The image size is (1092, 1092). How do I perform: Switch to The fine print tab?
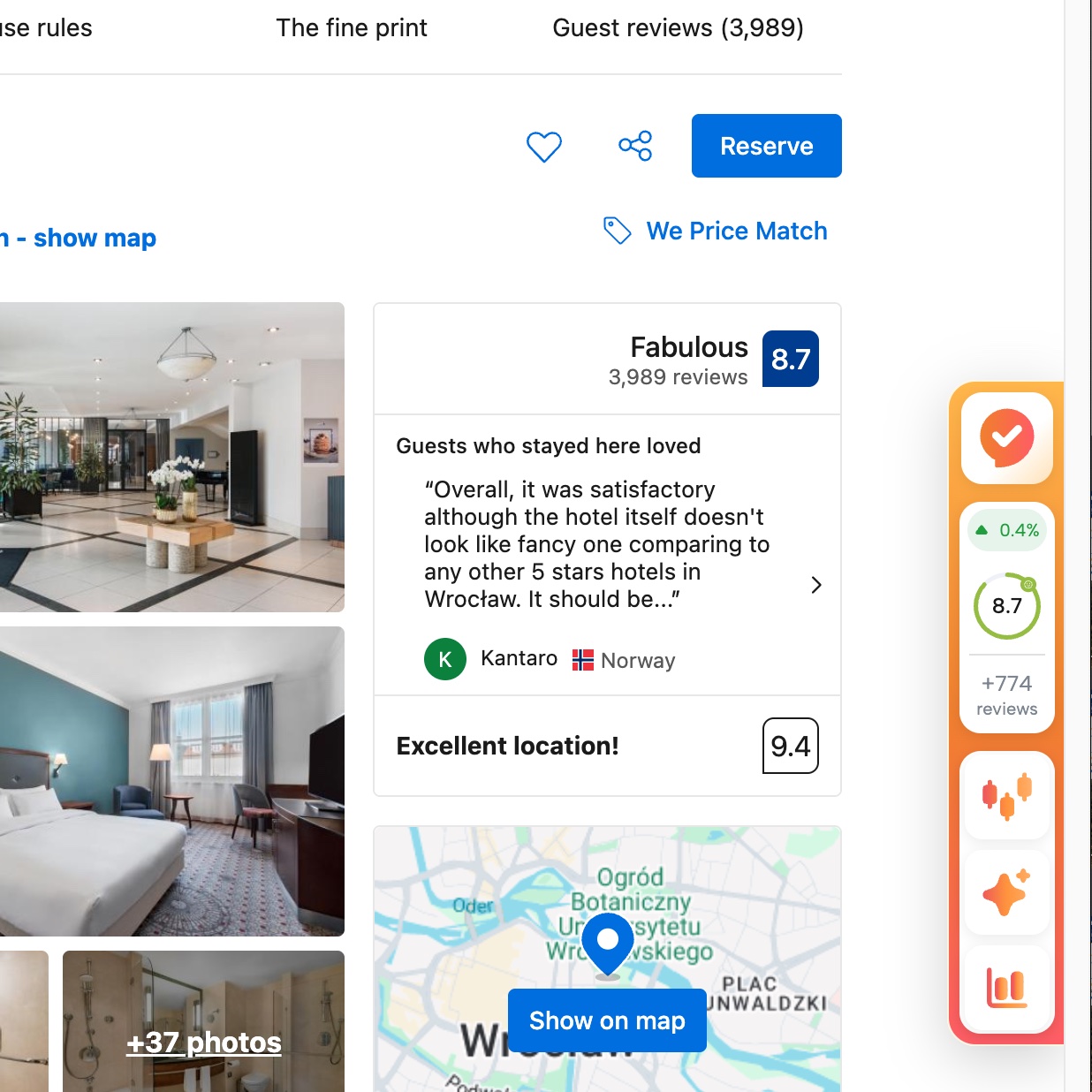click(352, 28)
